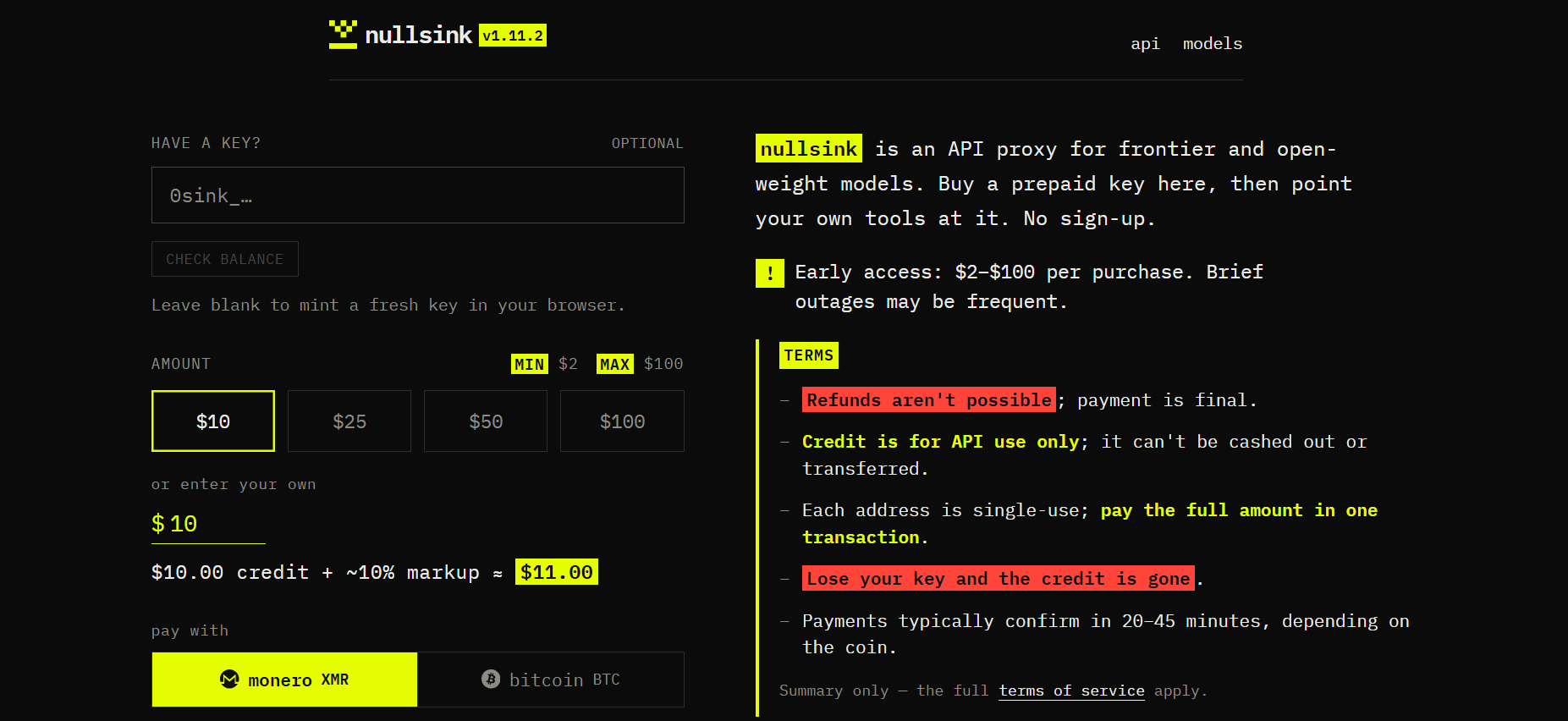
Task: Click the nullsink brand name in header
Action: pos(418,35)
